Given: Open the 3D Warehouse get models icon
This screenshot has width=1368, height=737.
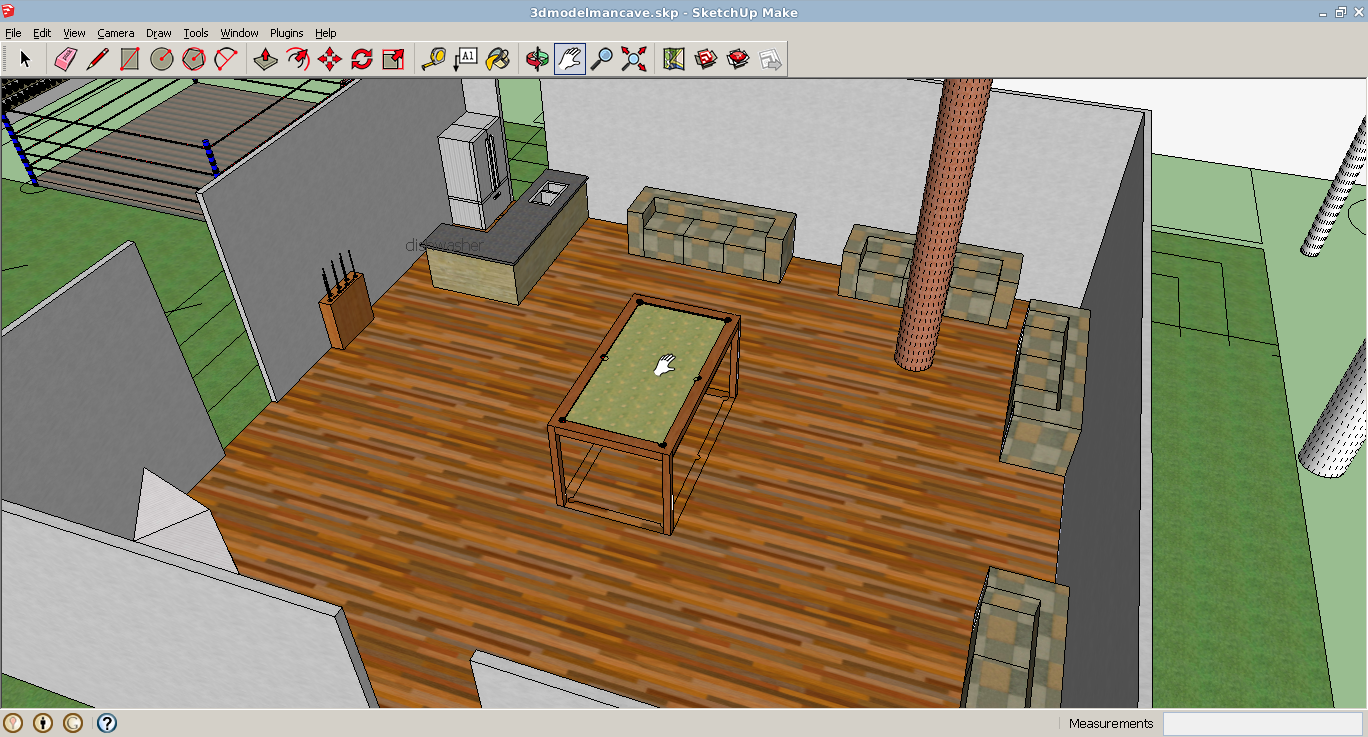Looking at the screenshot, I should (706, 59).
